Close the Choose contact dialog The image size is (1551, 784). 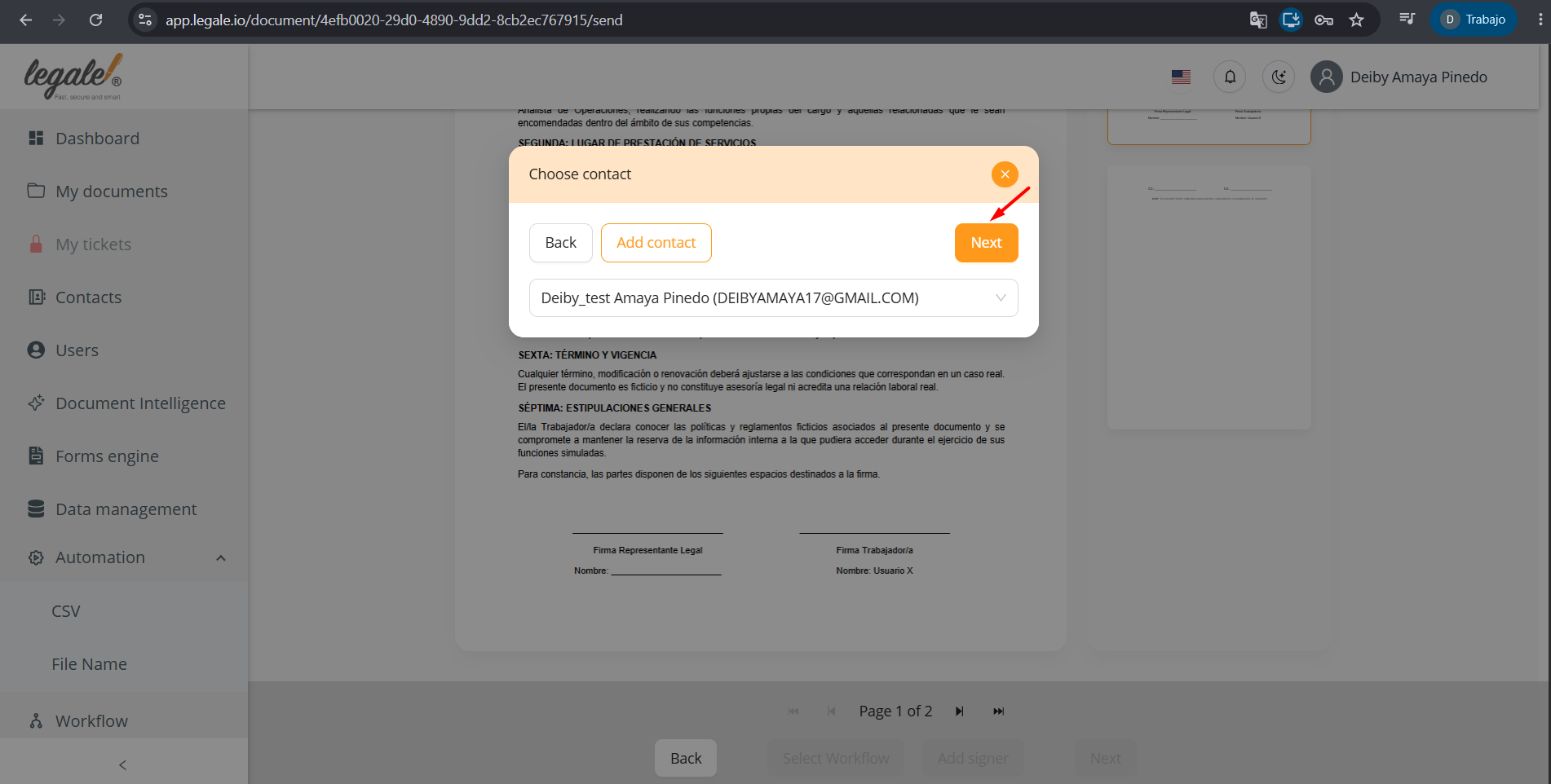[1005, 174]
